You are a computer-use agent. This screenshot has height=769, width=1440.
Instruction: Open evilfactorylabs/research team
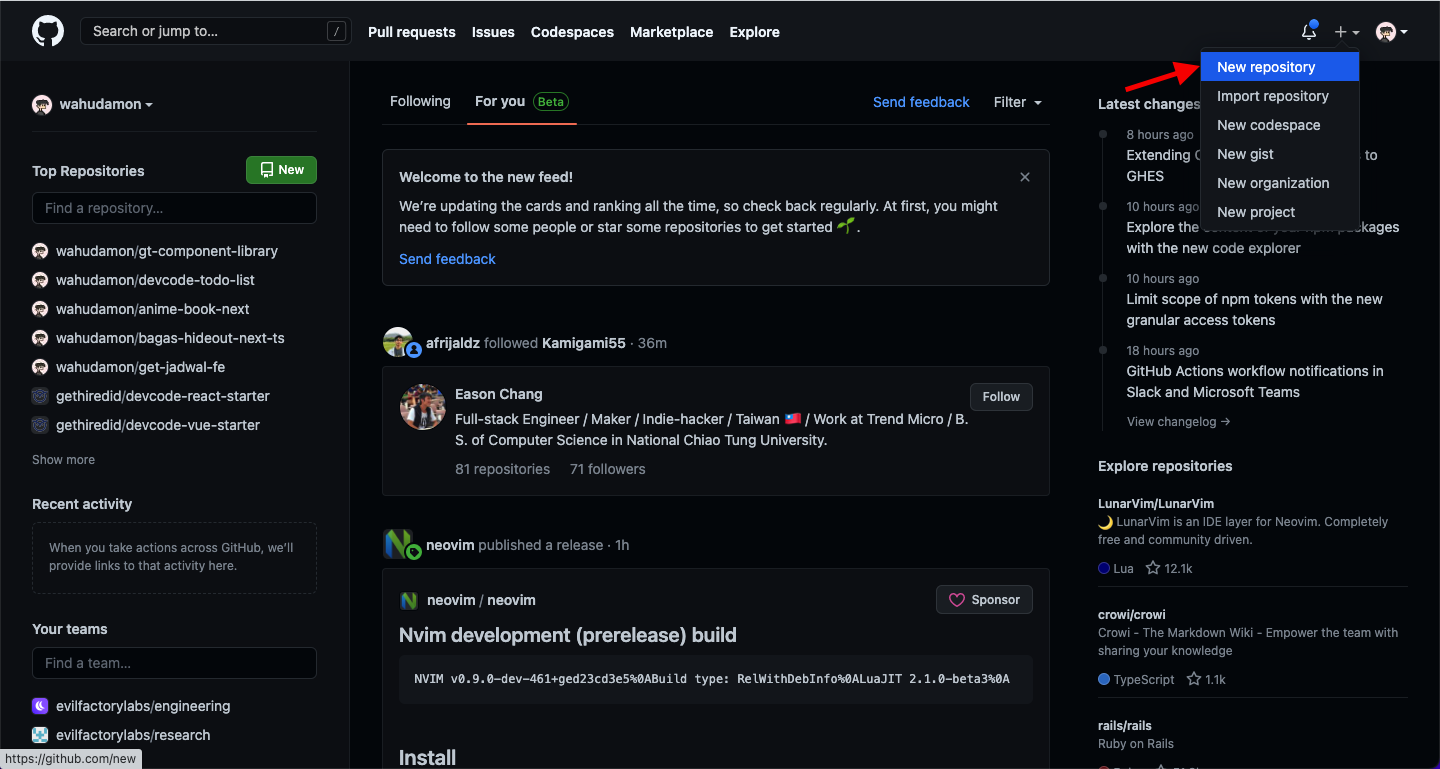(x=133, y=735)
